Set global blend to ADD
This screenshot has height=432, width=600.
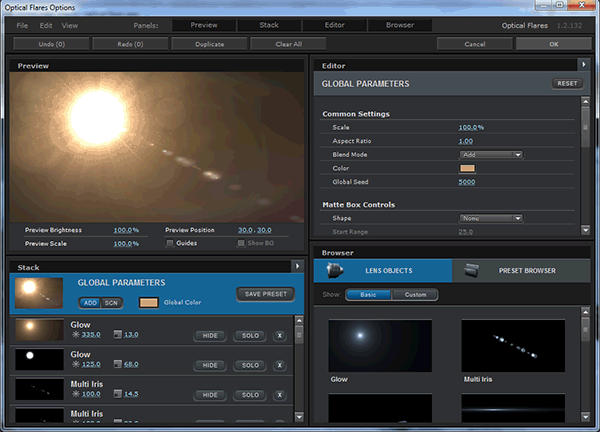click(90, 303)
